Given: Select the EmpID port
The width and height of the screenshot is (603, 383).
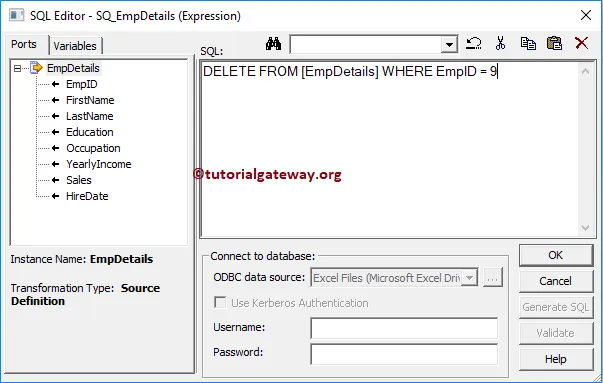Looking at the screenshot, I should 82,84.
